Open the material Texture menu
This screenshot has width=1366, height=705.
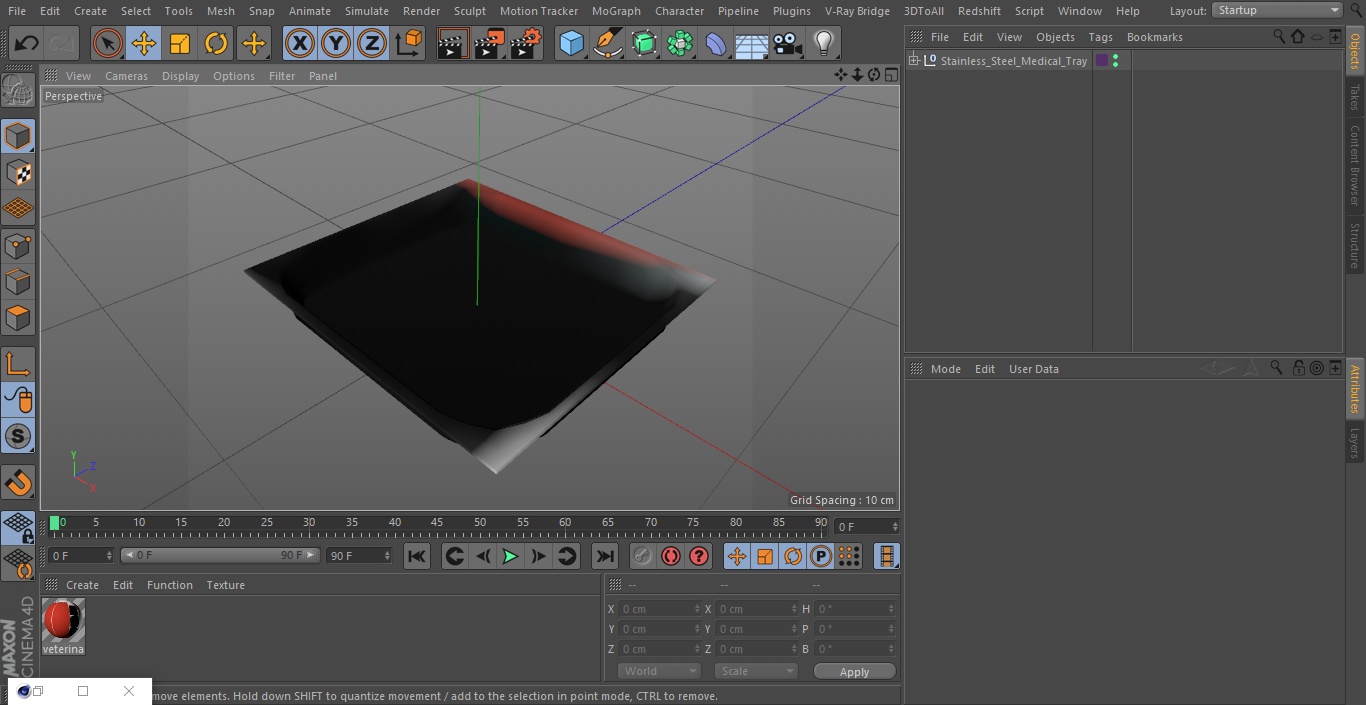(225, 585)
